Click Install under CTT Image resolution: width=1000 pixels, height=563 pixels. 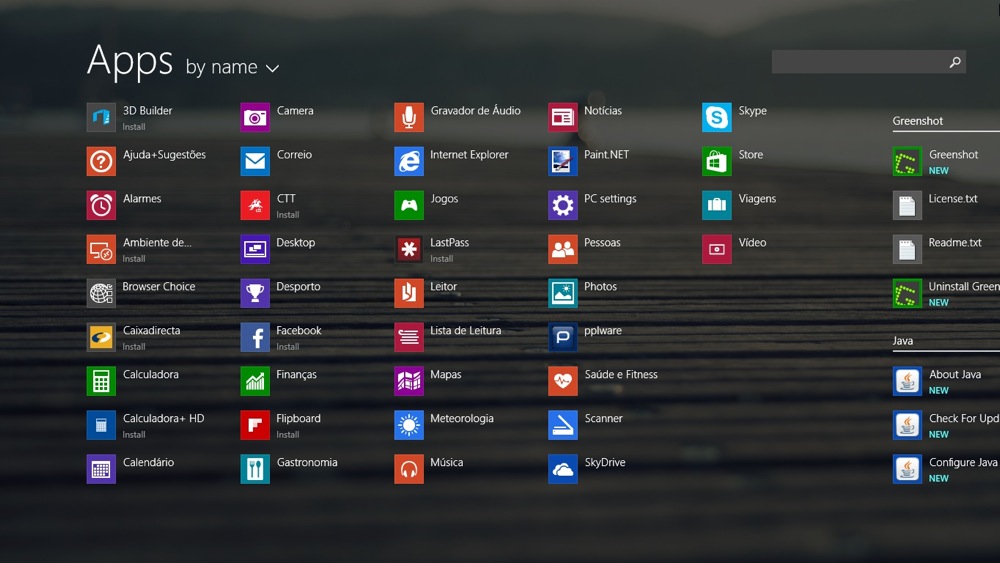pos(288,215)
